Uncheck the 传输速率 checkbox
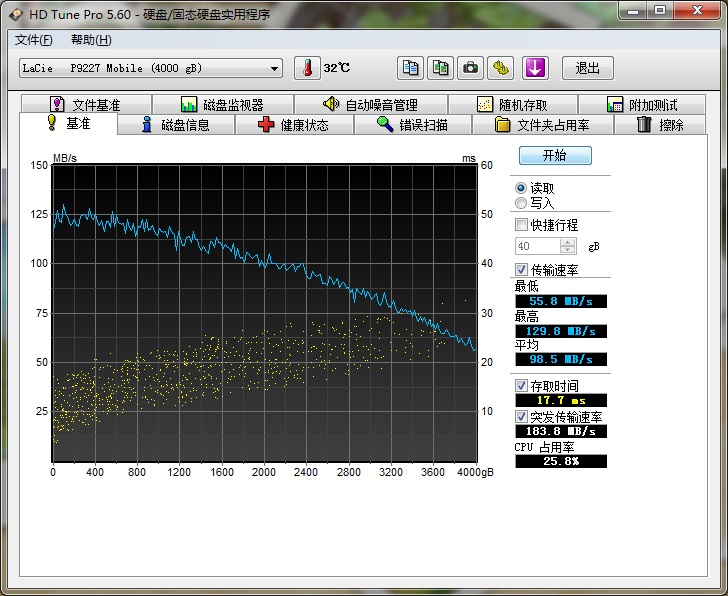 click(521, 270)
